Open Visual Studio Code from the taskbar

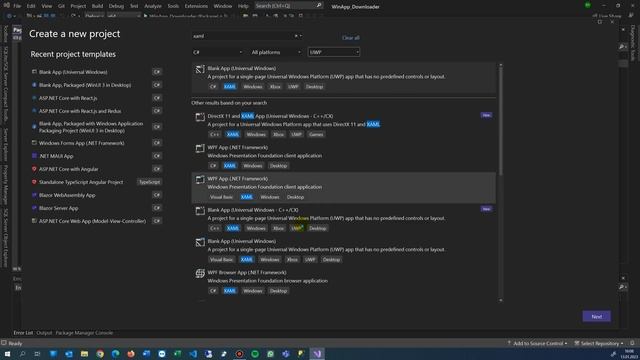point(193,353)
